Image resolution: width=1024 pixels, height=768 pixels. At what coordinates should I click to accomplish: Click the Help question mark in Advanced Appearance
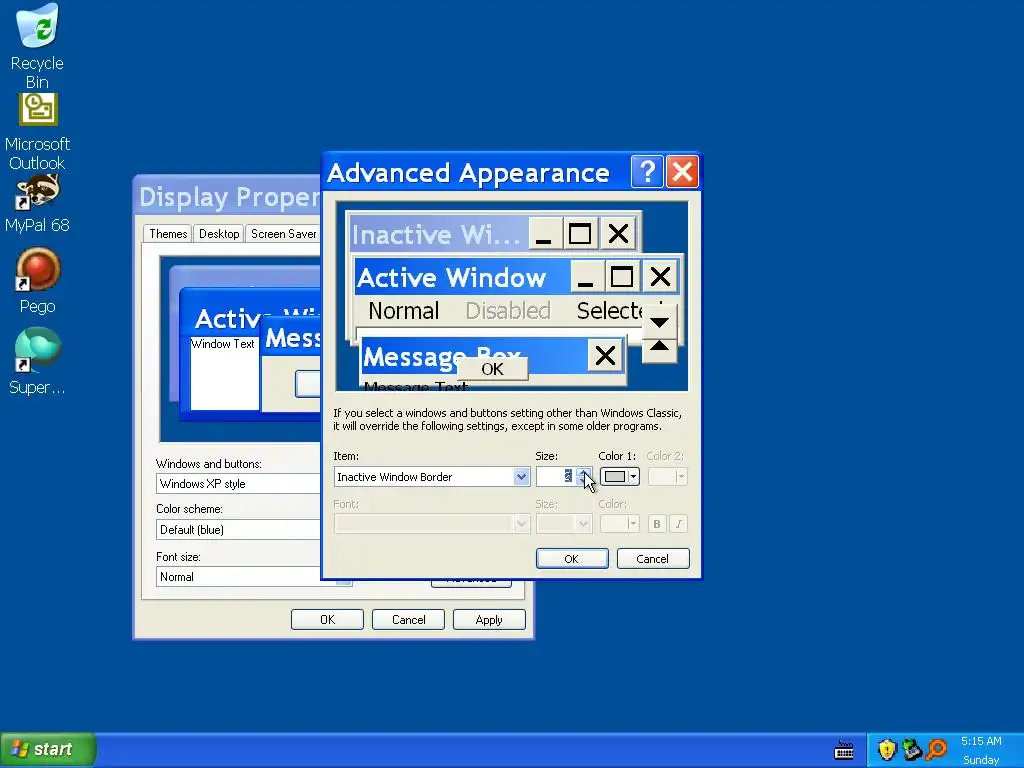pos(647,172)
